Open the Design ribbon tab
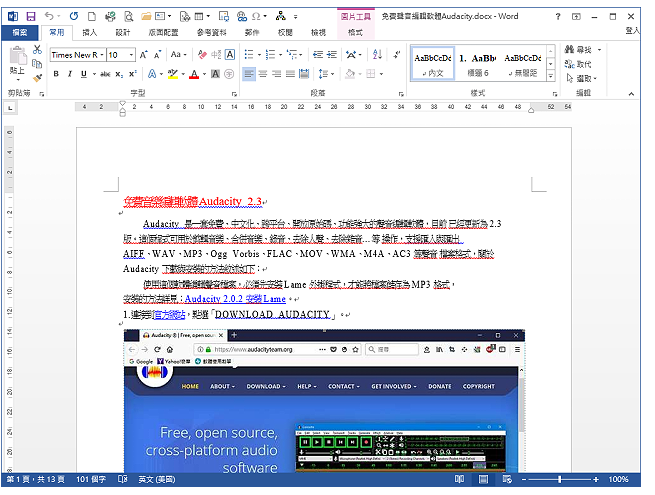The image size is (655, 495). click(123, 33)
